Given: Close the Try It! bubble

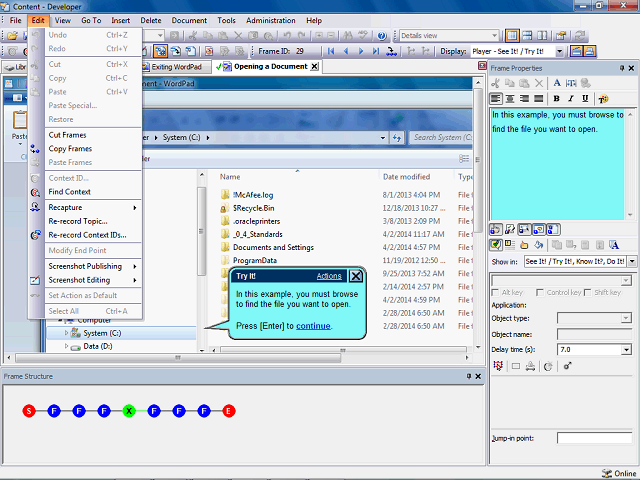Looking at the screenshot, I should (356, 276).
